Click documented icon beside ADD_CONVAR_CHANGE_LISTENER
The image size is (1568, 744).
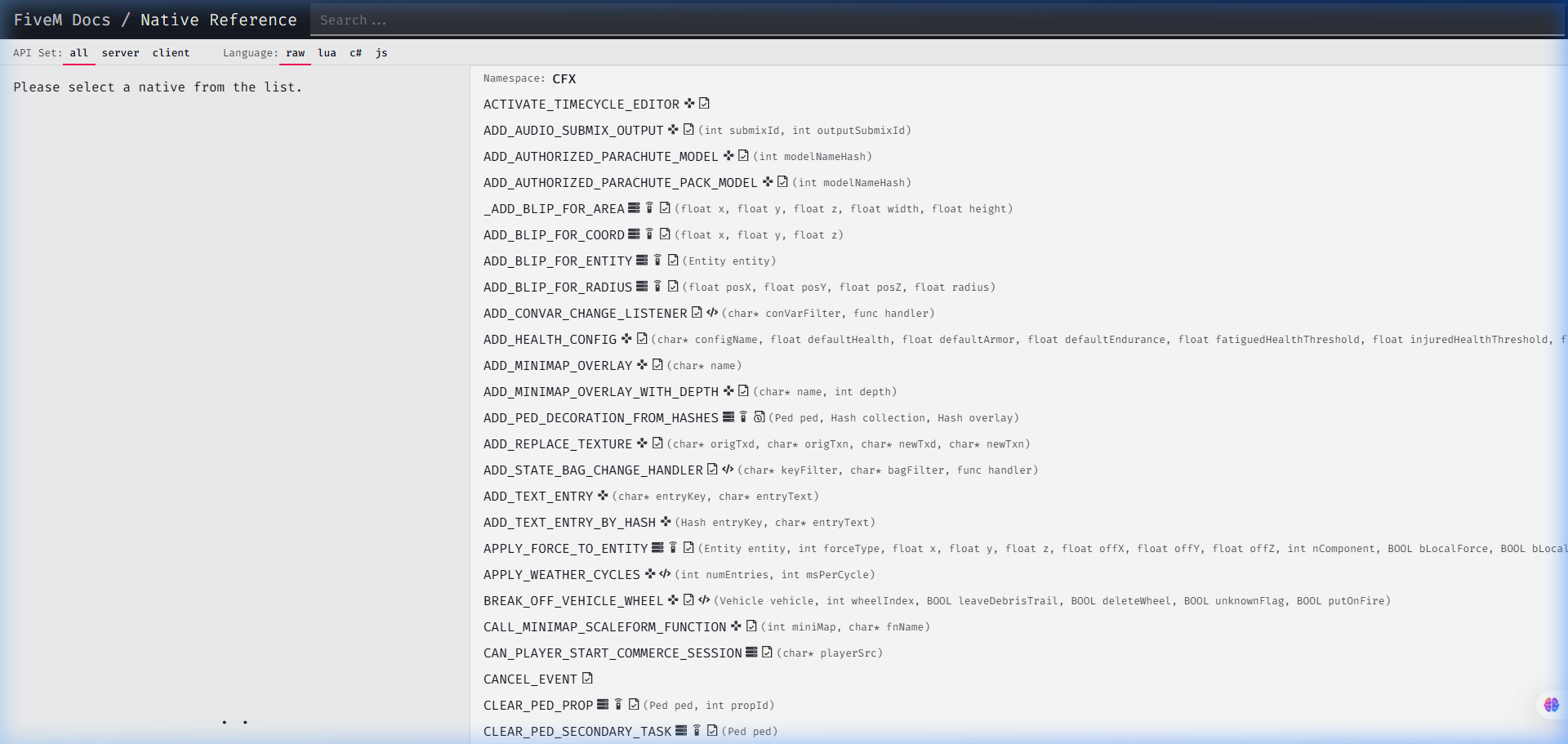click(x=697, y=313)
